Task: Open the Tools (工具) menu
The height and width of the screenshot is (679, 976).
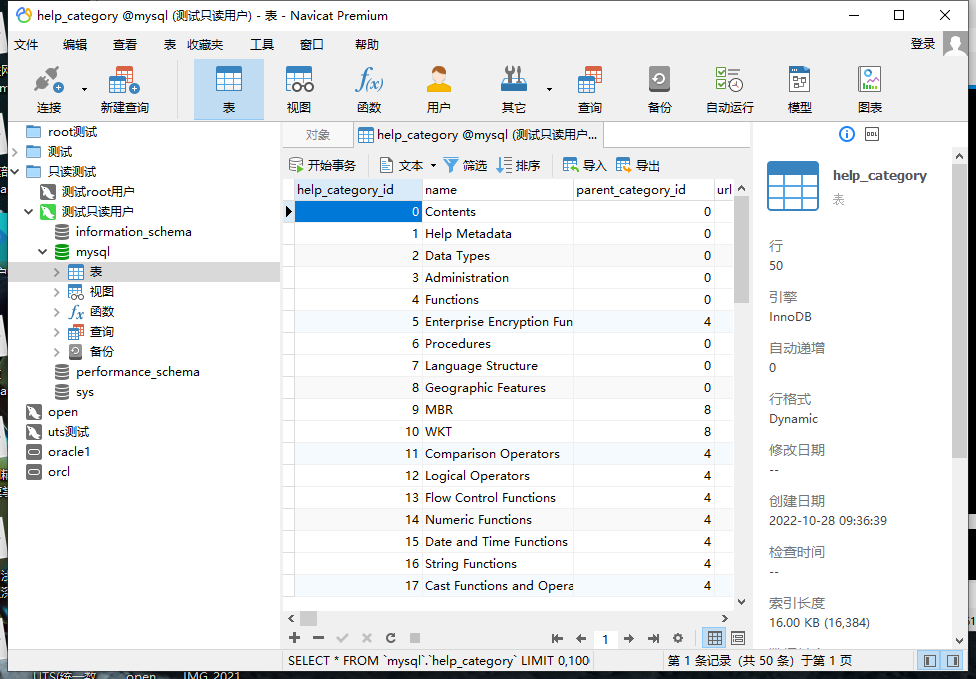Action: (x=262, y=45)
